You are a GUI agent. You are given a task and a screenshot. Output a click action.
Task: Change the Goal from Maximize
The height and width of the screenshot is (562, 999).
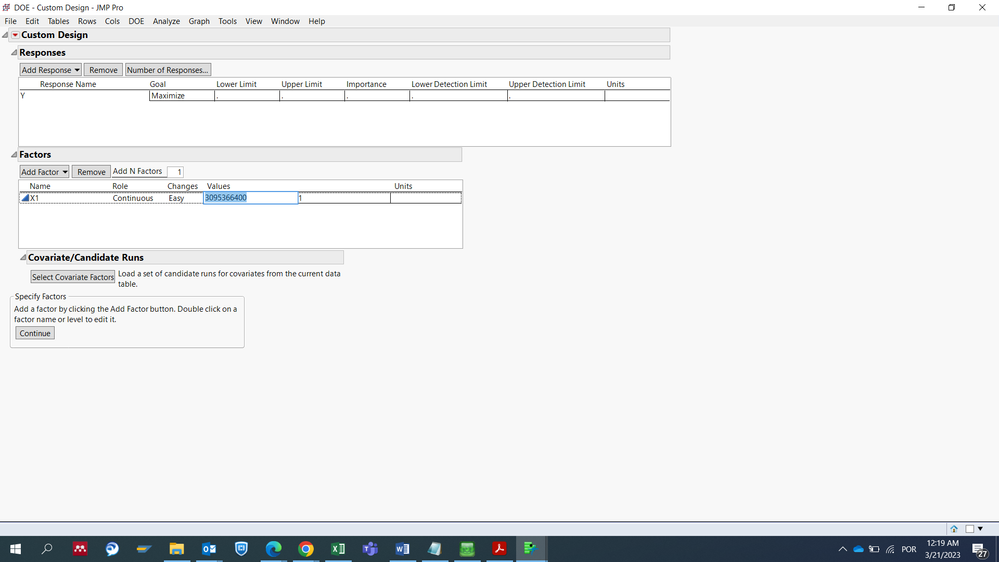click(182, 96)
